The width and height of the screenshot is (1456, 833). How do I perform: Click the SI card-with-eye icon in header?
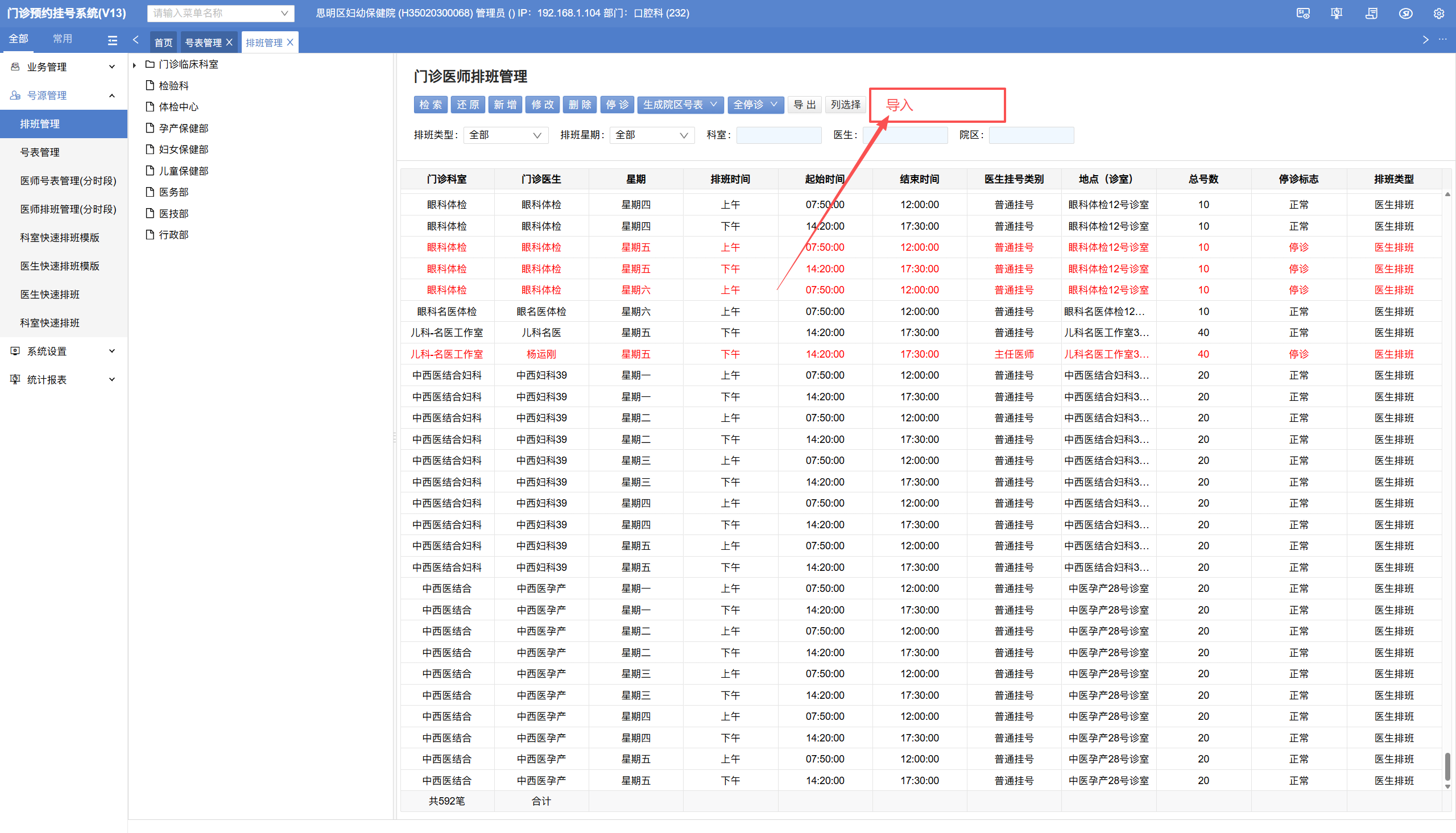[1302, 13]
